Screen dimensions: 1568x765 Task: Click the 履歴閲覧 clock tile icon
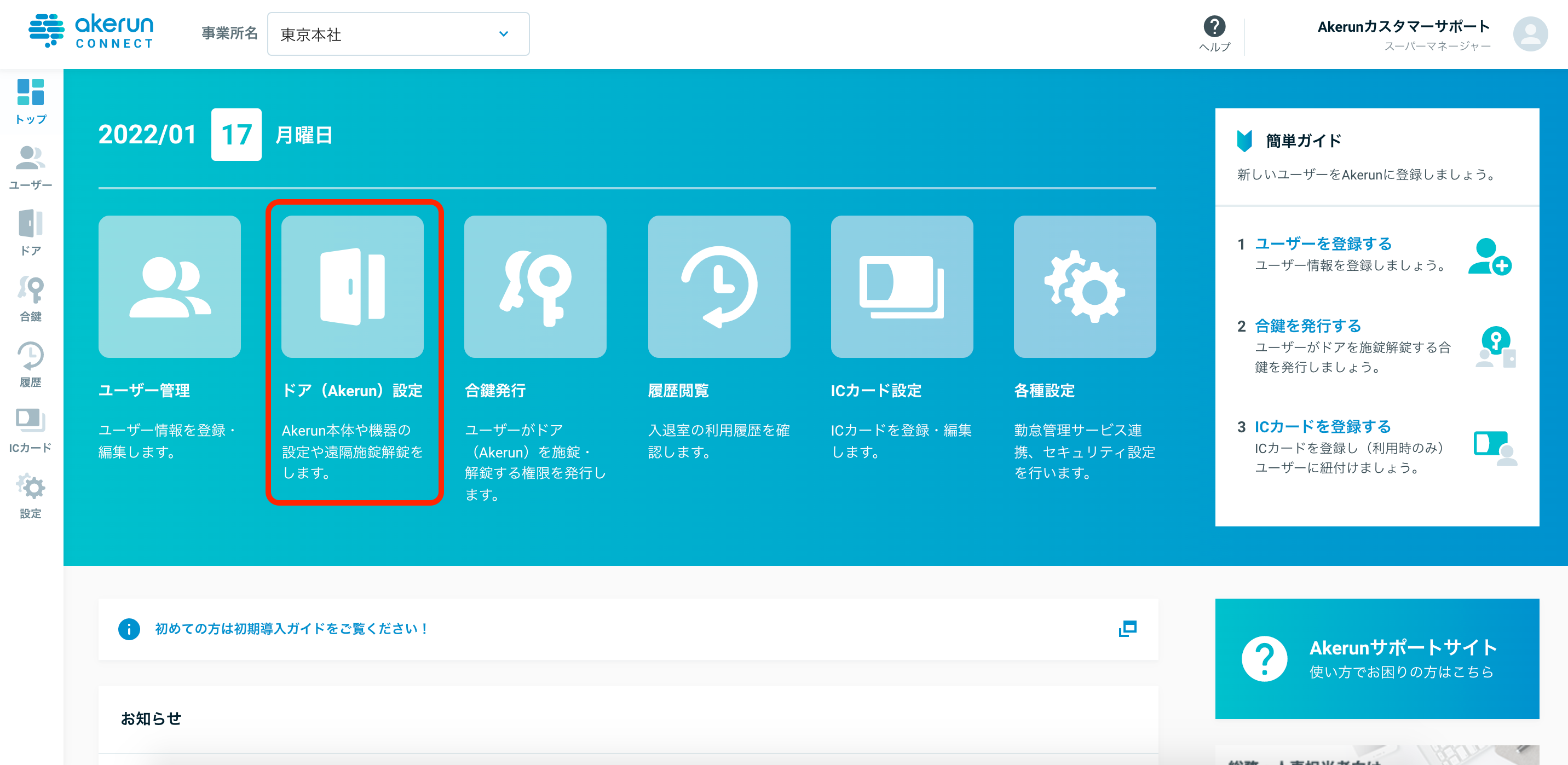[719, 287]
